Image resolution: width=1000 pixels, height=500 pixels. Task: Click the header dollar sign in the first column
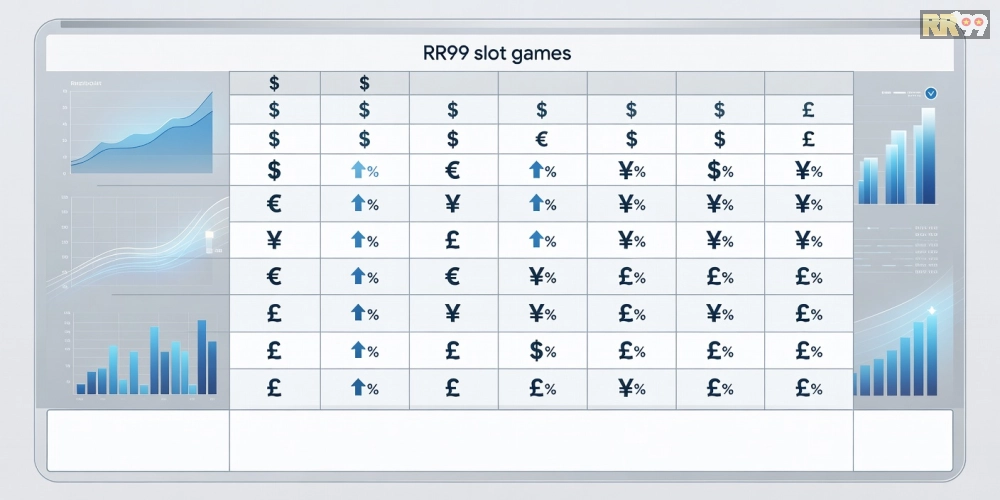click(274, 83)
